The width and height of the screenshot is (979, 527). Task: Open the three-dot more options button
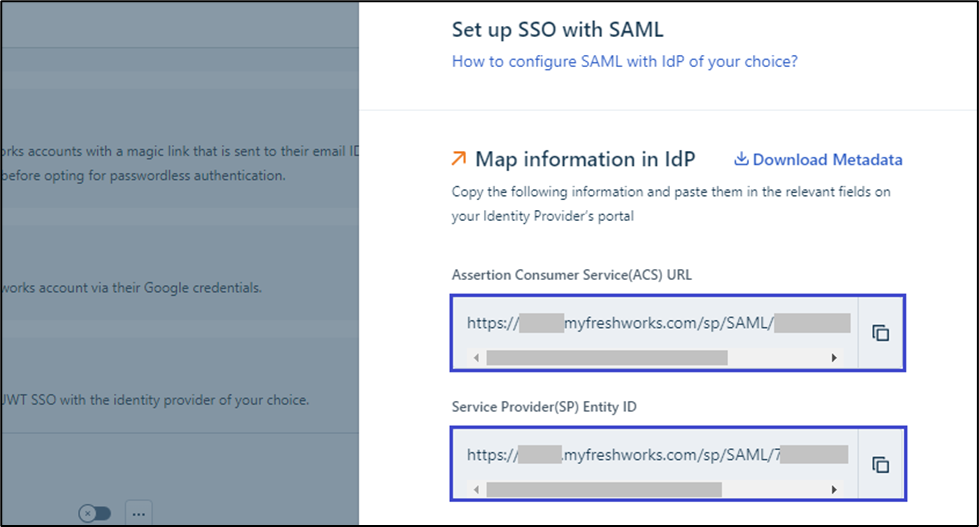click(x=139, y=513)
